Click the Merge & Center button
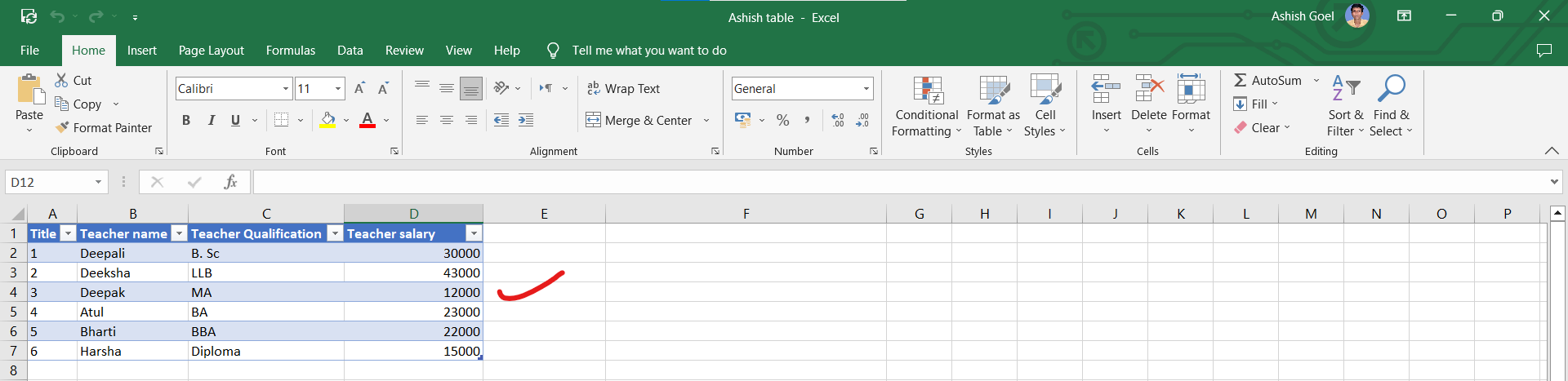 tap(639, 121)
